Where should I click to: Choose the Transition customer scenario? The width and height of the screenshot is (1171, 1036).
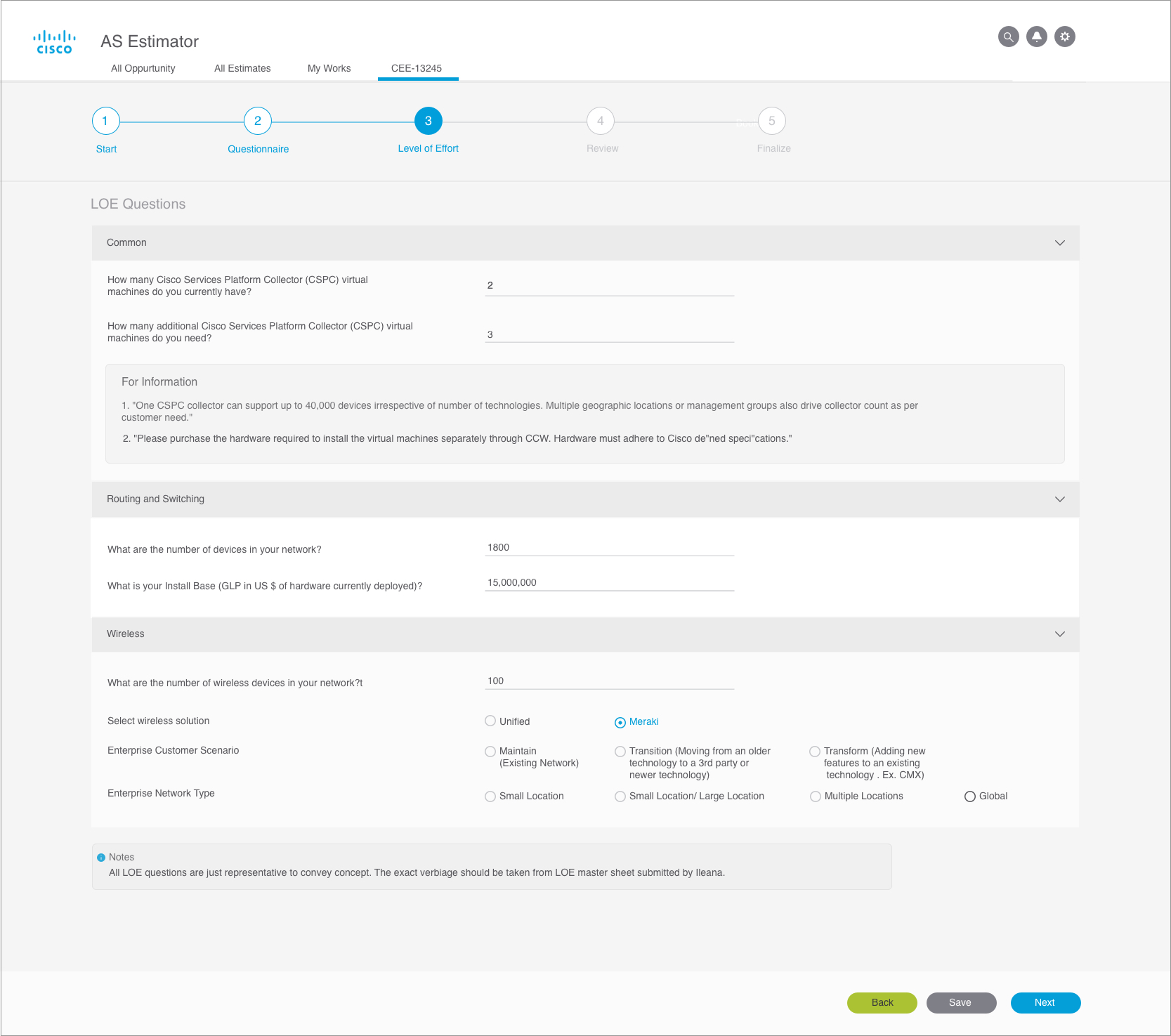[x=620, y=752]
